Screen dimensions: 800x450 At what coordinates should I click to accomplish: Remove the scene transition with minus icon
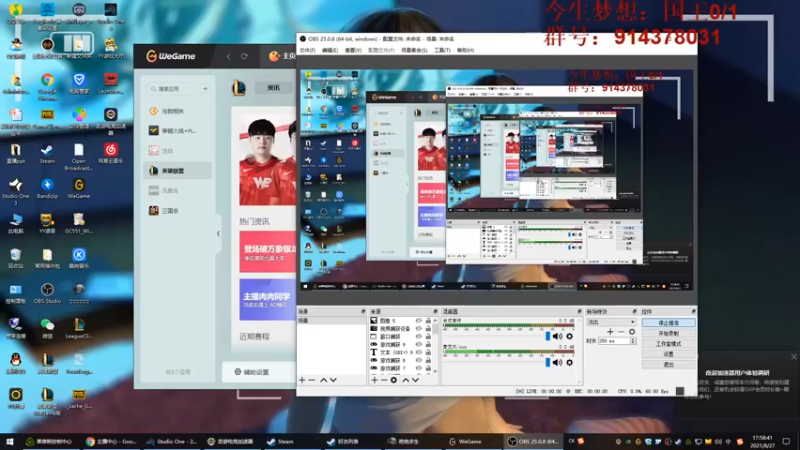tap(621, 332)
